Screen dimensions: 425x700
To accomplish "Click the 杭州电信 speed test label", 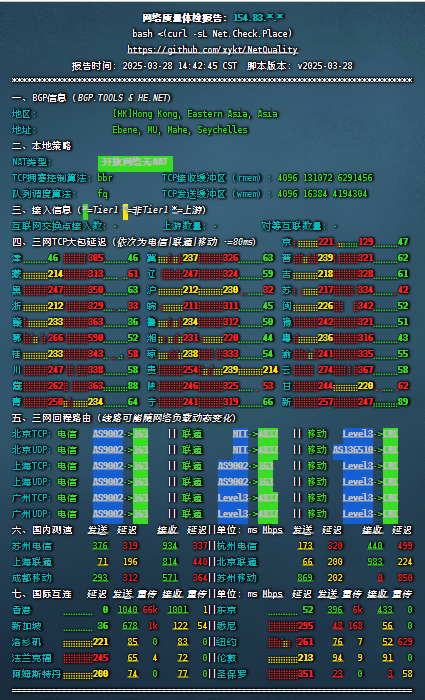I will tap(237, 546).
